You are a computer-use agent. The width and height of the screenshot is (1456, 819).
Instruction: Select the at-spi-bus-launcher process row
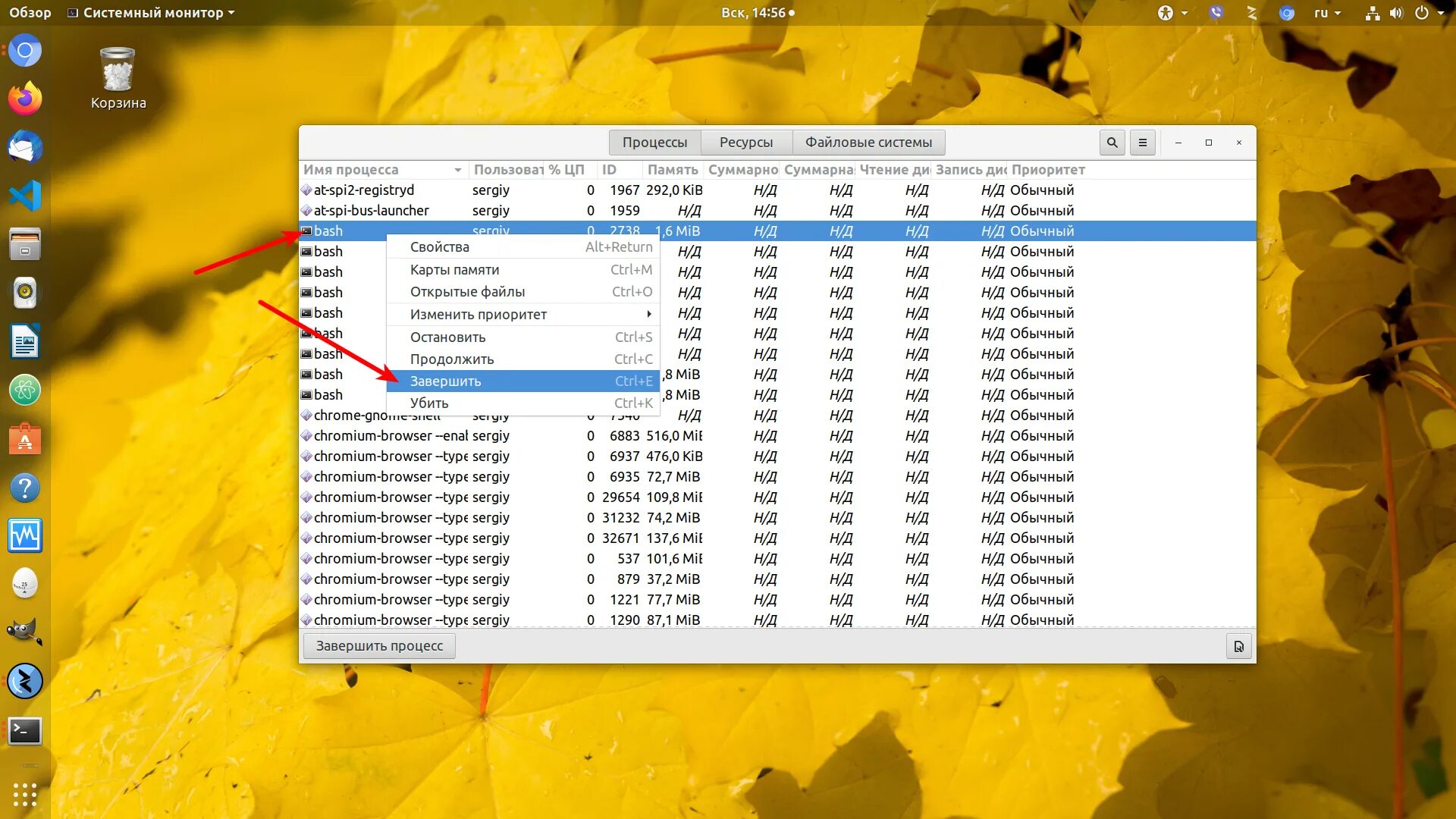372,211
